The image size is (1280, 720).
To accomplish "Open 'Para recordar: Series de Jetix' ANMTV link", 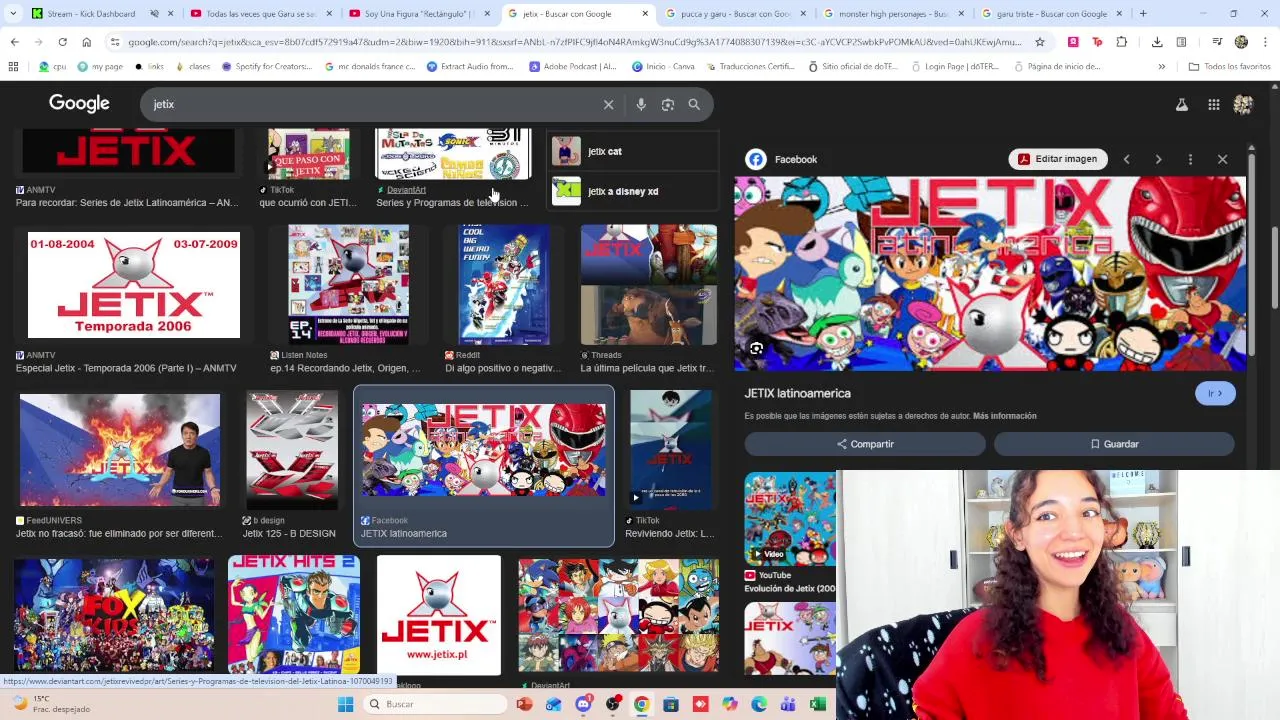I will pyautogui.click(x=127, y=203).
